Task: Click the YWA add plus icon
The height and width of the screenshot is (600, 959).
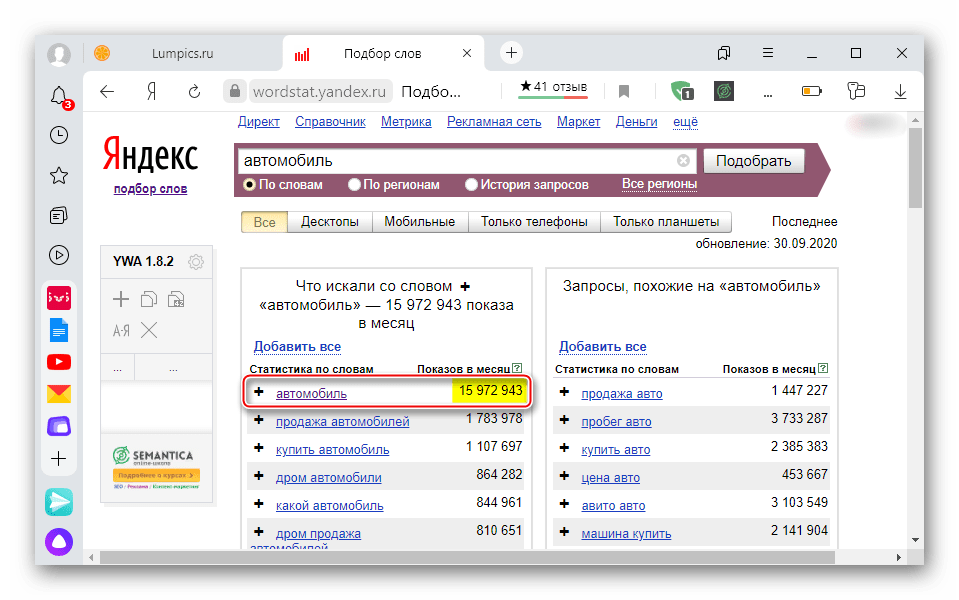Action: click(x=121, y=299)
